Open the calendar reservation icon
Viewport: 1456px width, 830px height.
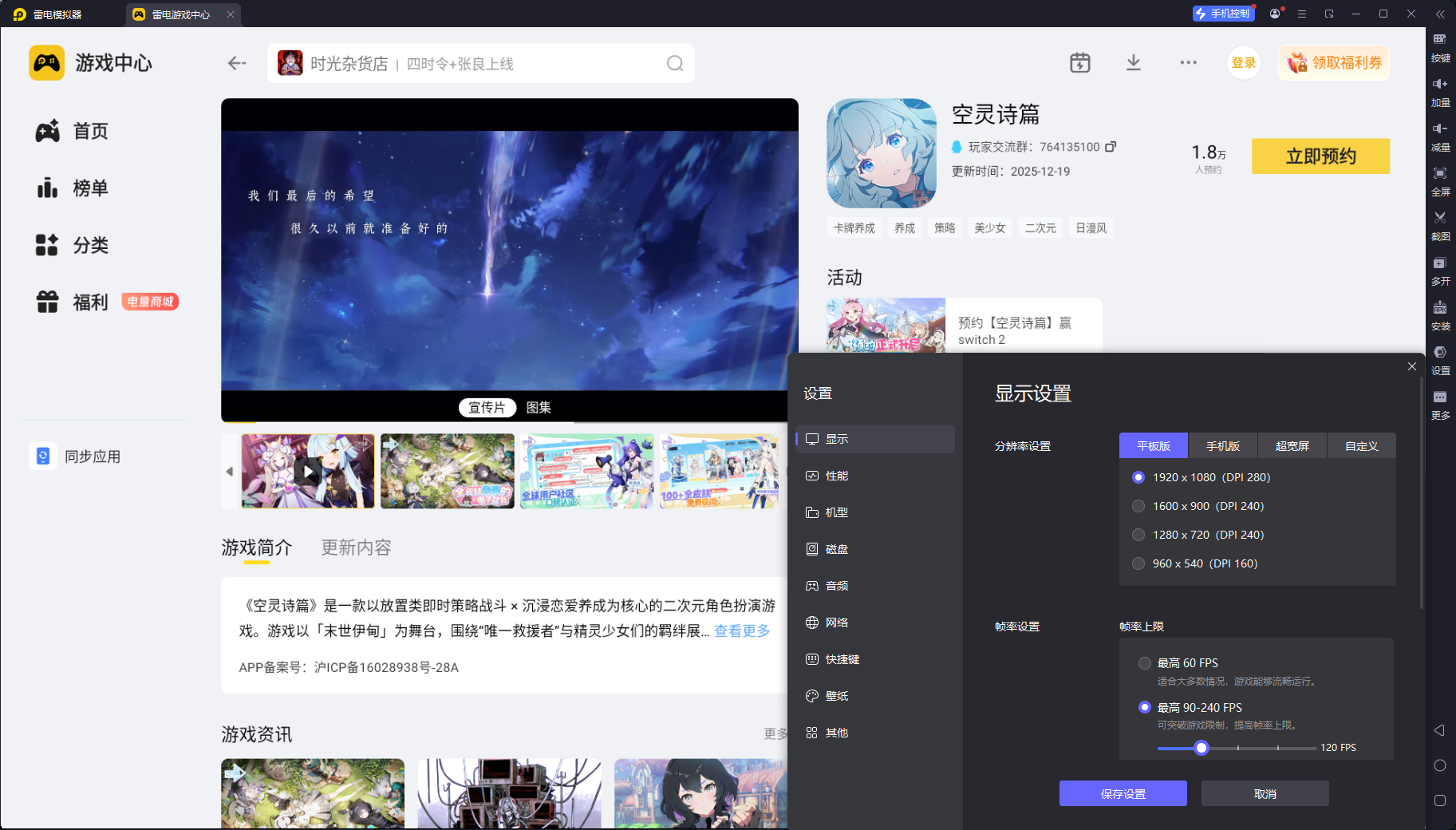[x=1080, y=62]
